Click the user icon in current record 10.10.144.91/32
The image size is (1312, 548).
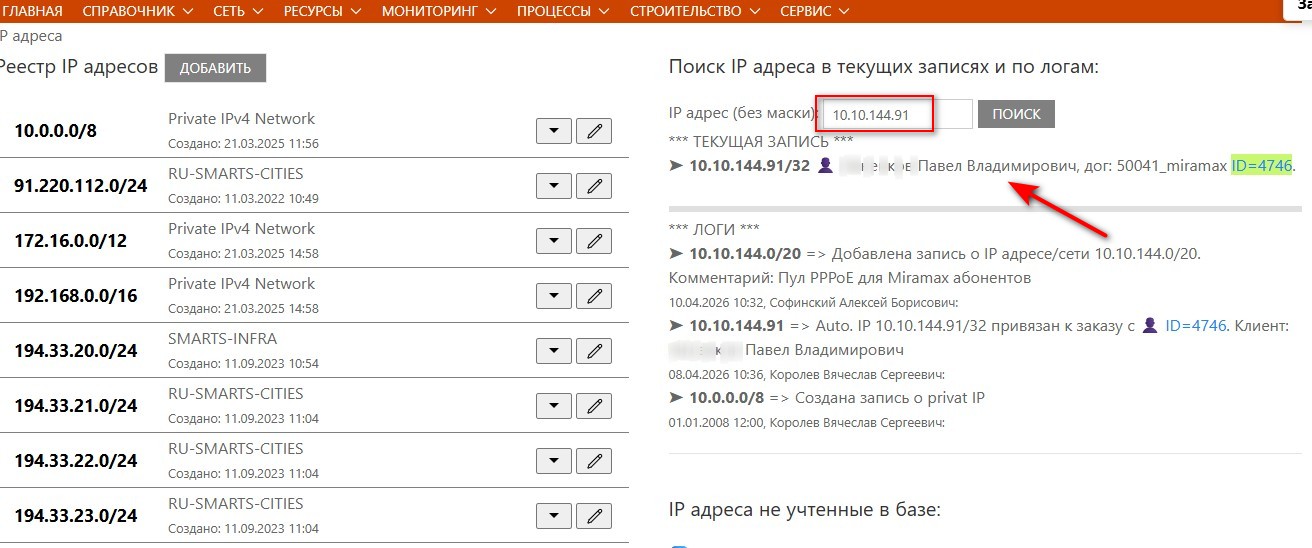click(x=825, y=165)
